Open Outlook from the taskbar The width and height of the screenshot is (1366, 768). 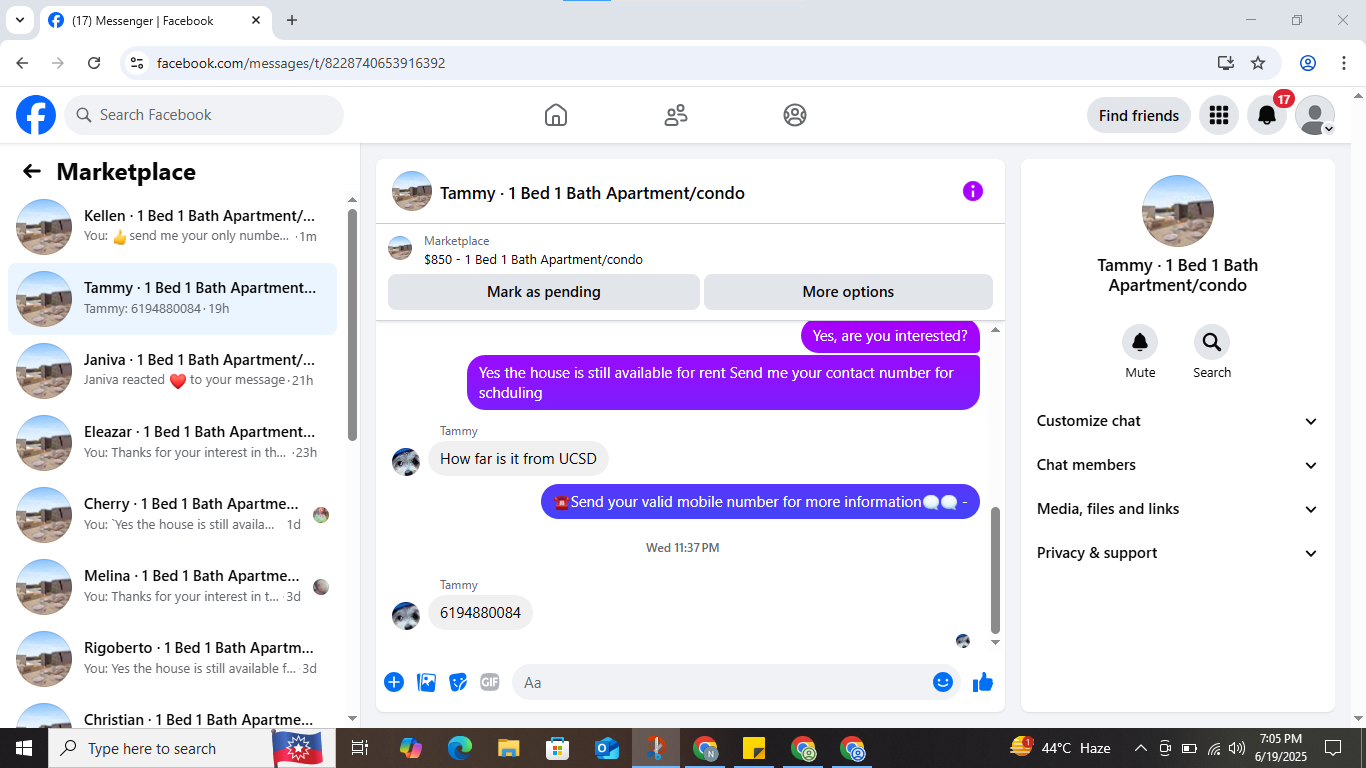(x=607, y=748)
